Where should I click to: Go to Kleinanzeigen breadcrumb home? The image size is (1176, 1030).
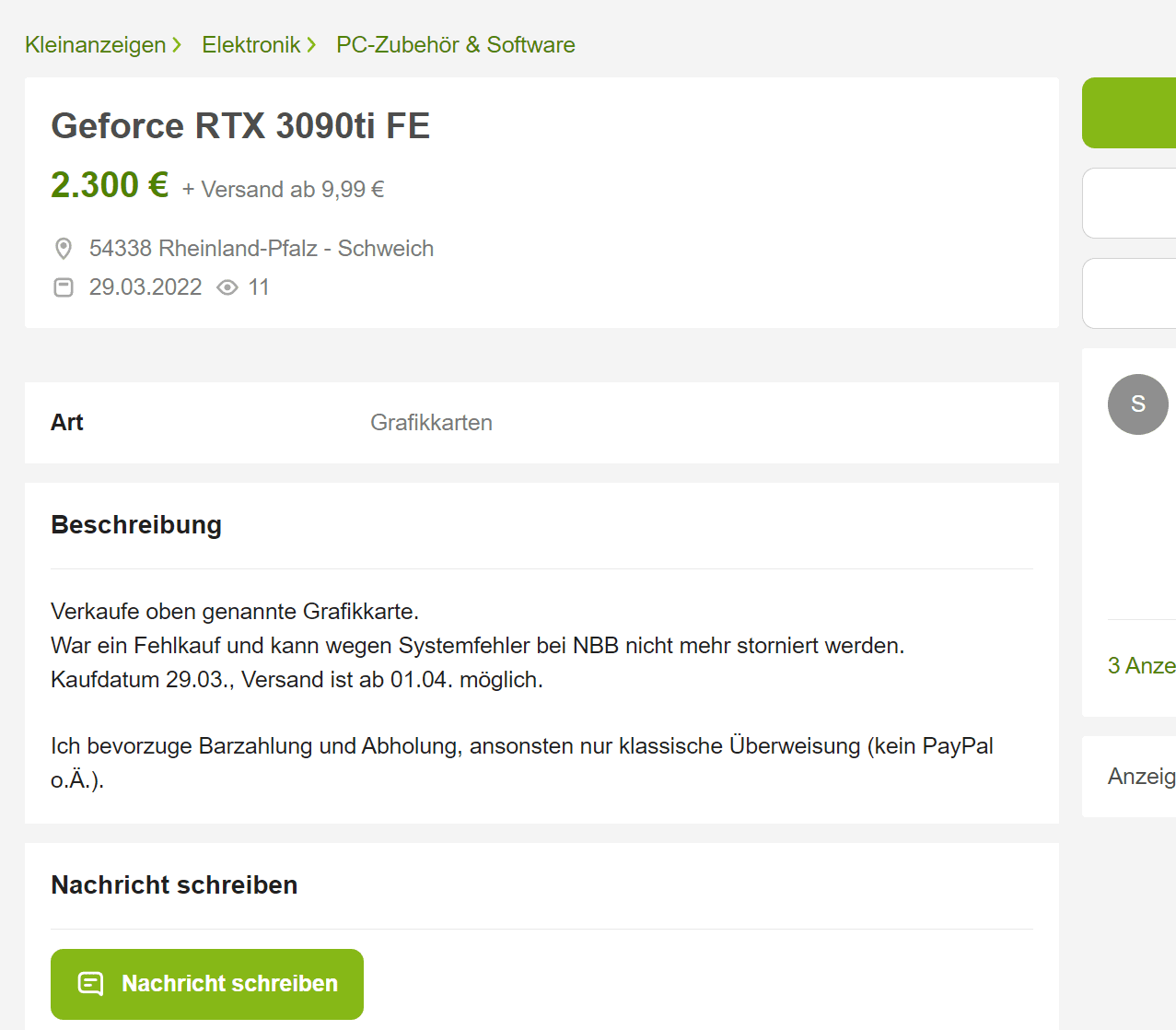96,45
